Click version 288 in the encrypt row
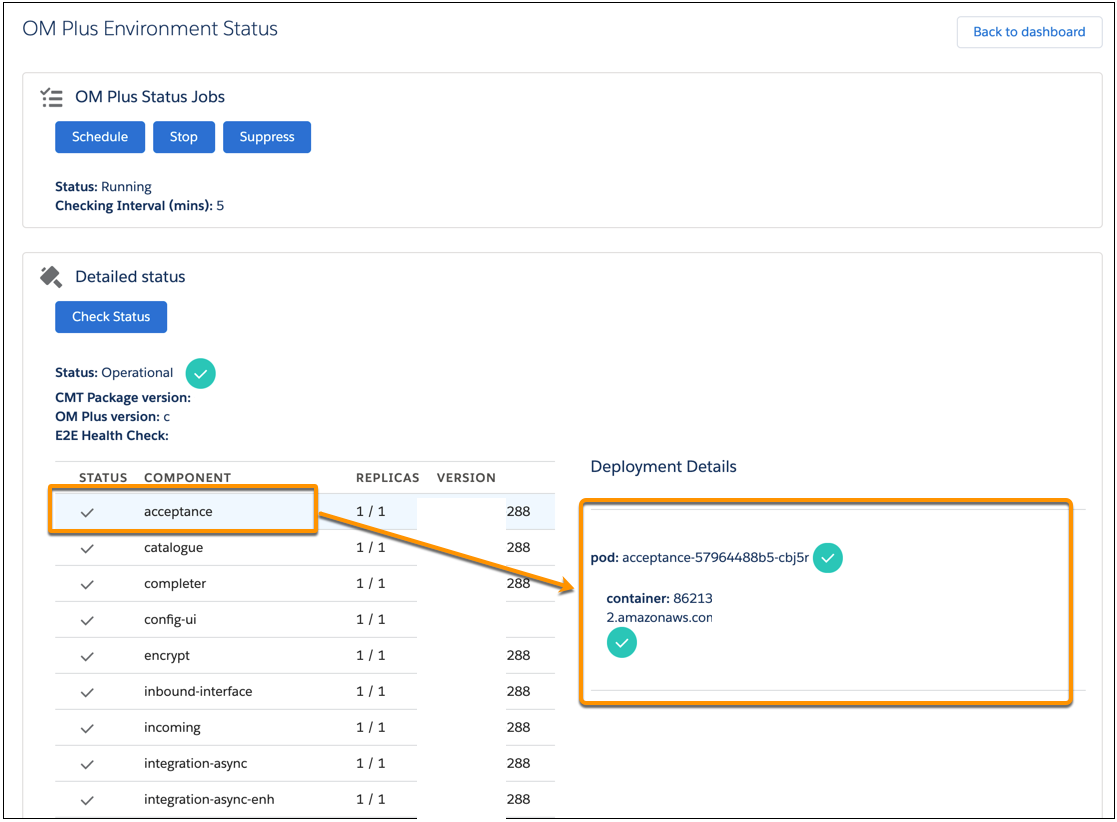 [x=518, y=655]
